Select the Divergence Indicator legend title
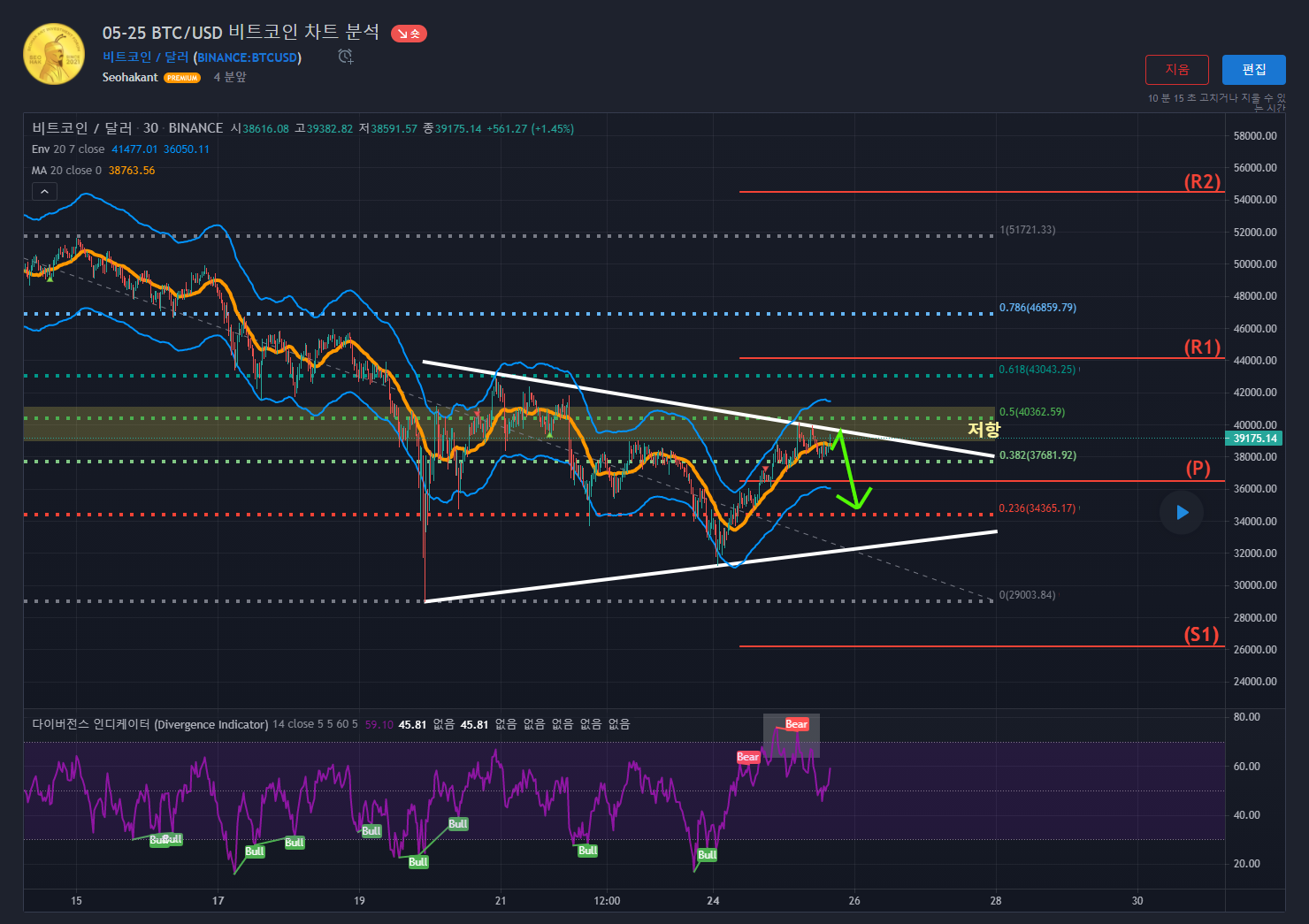1309x924 pixels. click(x=150, y=724)
